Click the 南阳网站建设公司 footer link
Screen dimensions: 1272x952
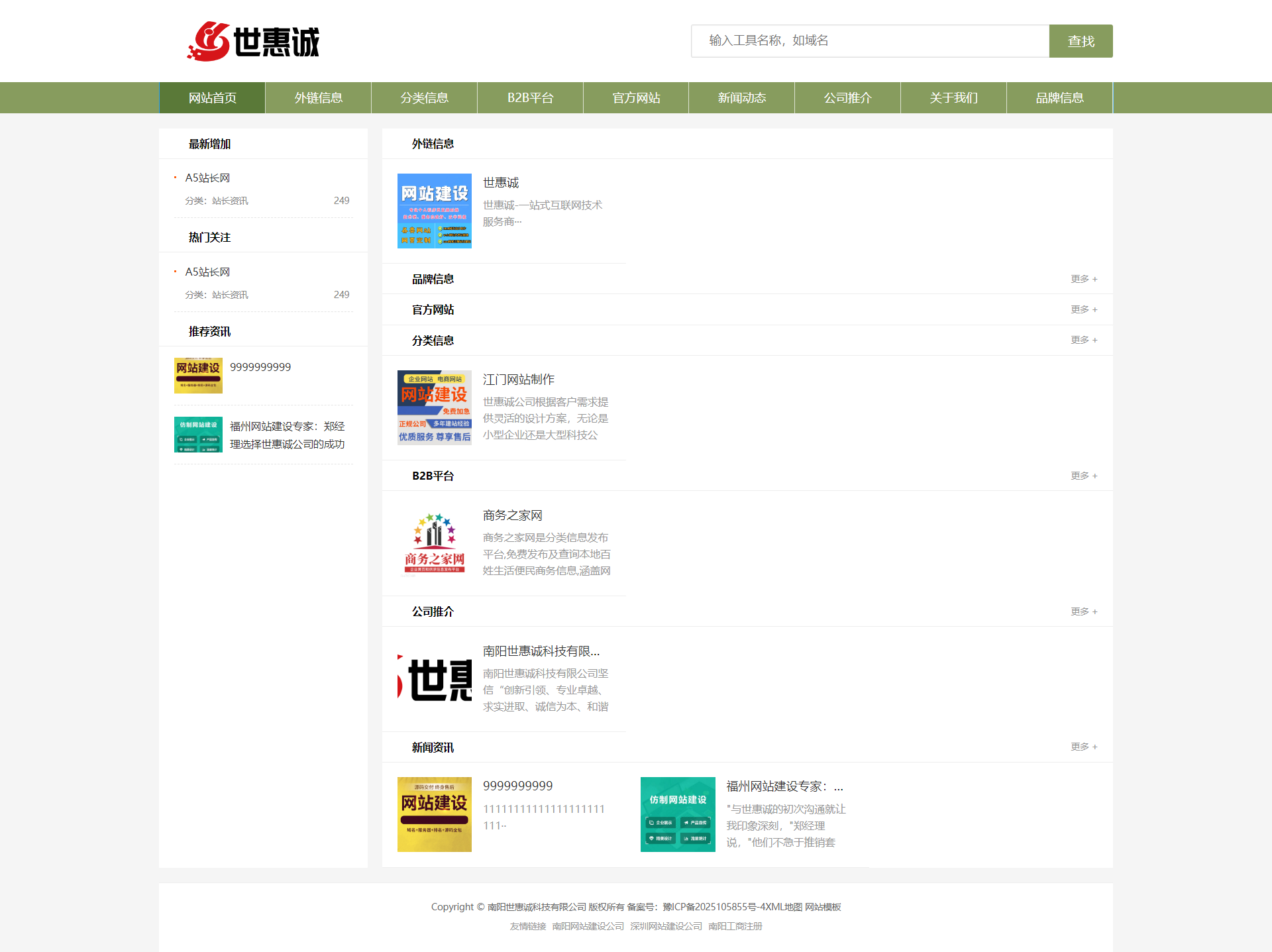pyautogui.click(x=589, y=926)
